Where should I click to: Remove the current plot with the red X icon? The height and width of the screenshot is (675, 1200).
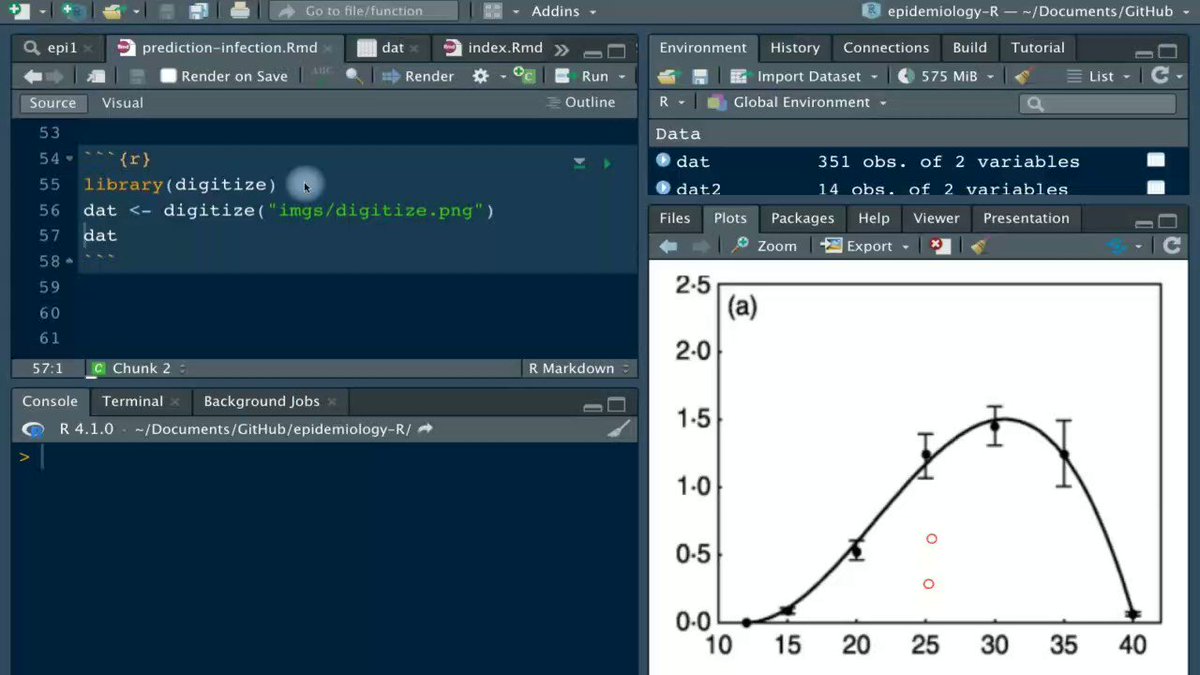coord(938,245)
